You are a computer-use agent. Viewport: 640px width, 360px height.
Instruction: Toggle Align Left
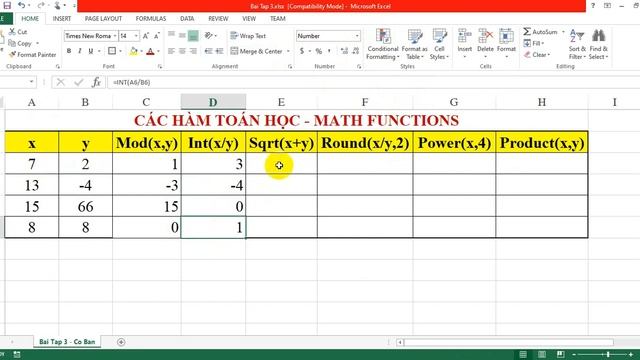171,51
